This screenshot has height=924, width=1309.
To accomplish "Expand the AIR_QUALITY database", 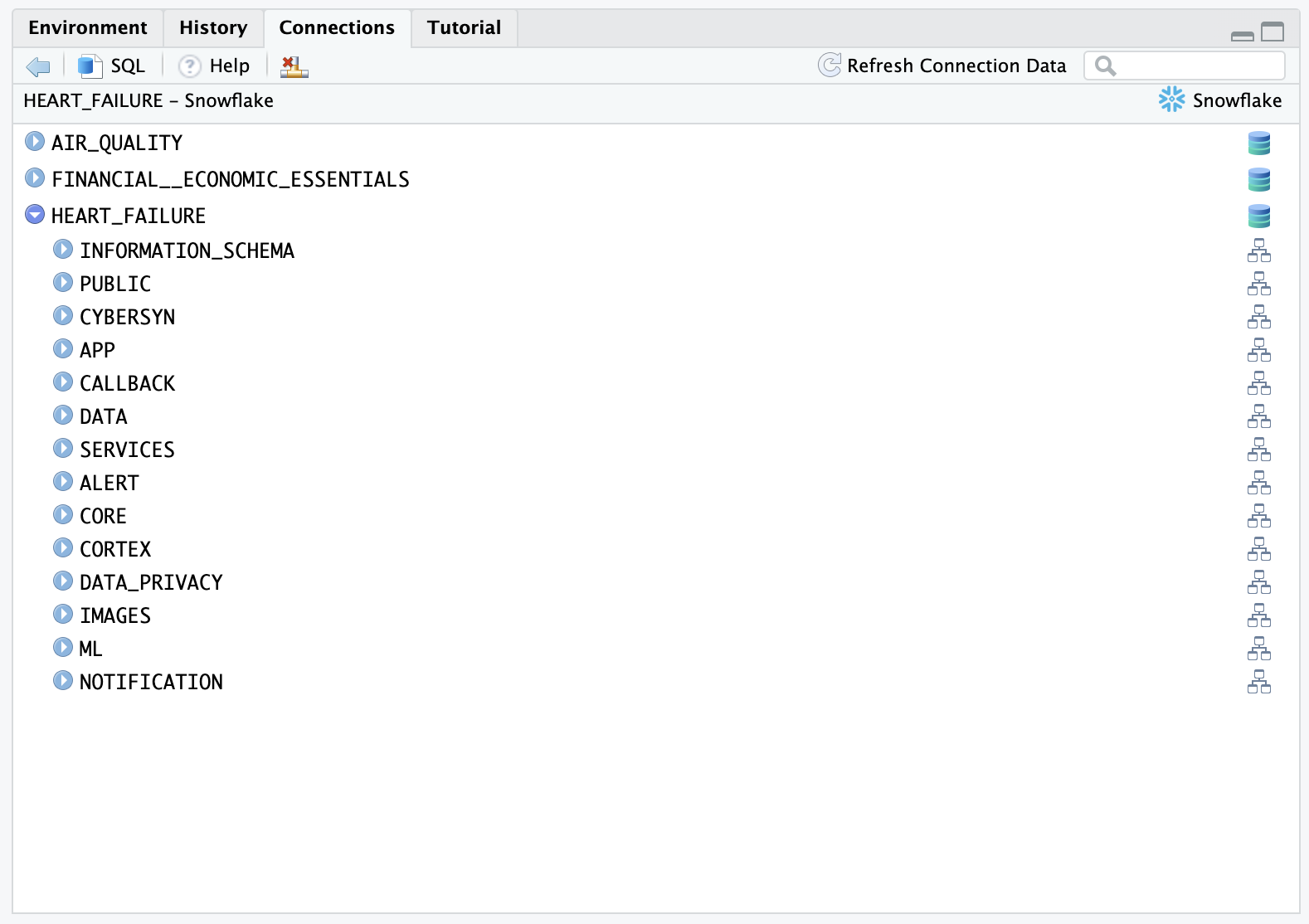I will point(35,141).
